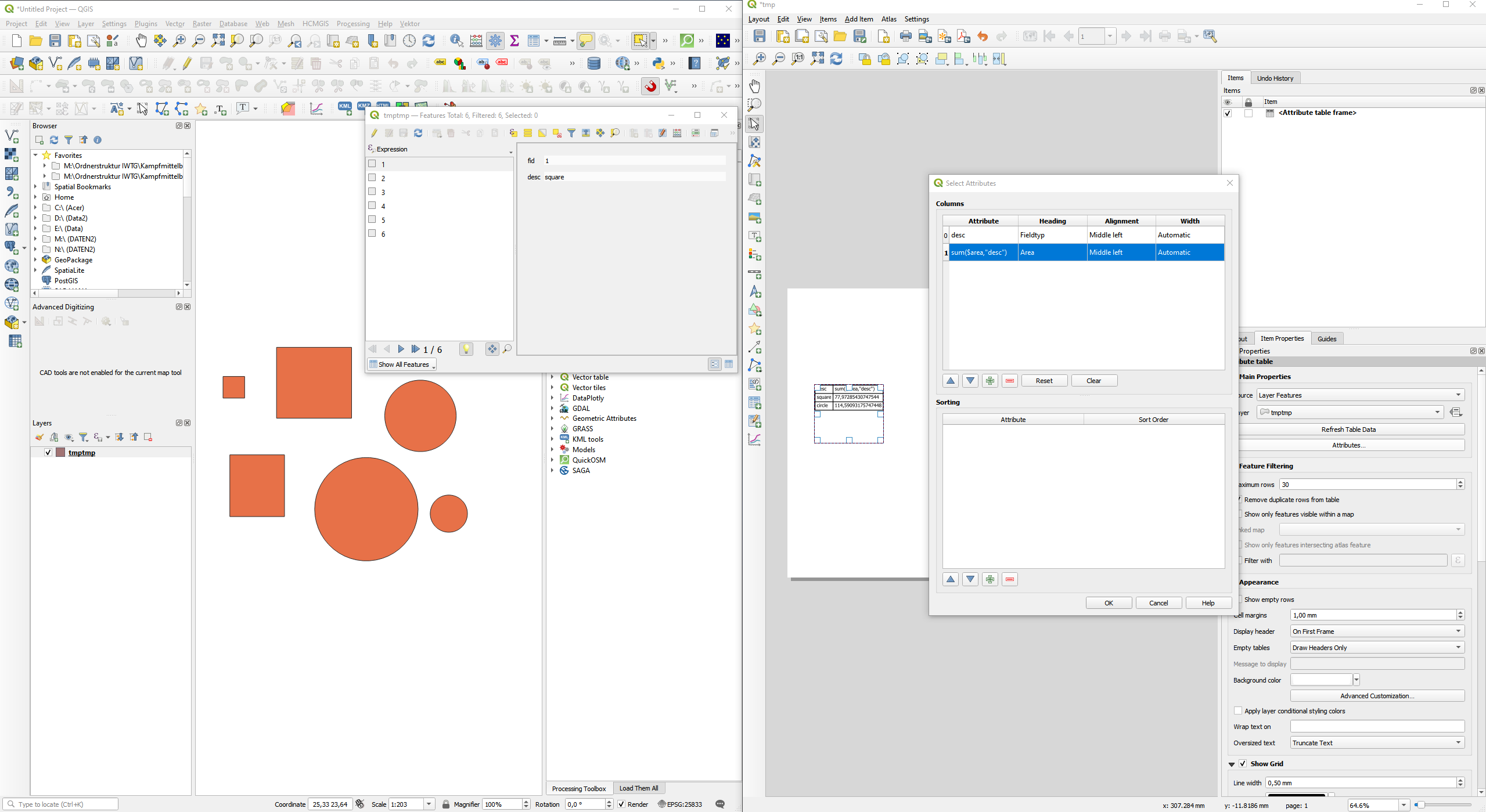
Task: Expand the Vector table processing toolbox entry
Action: click(553, 377)
